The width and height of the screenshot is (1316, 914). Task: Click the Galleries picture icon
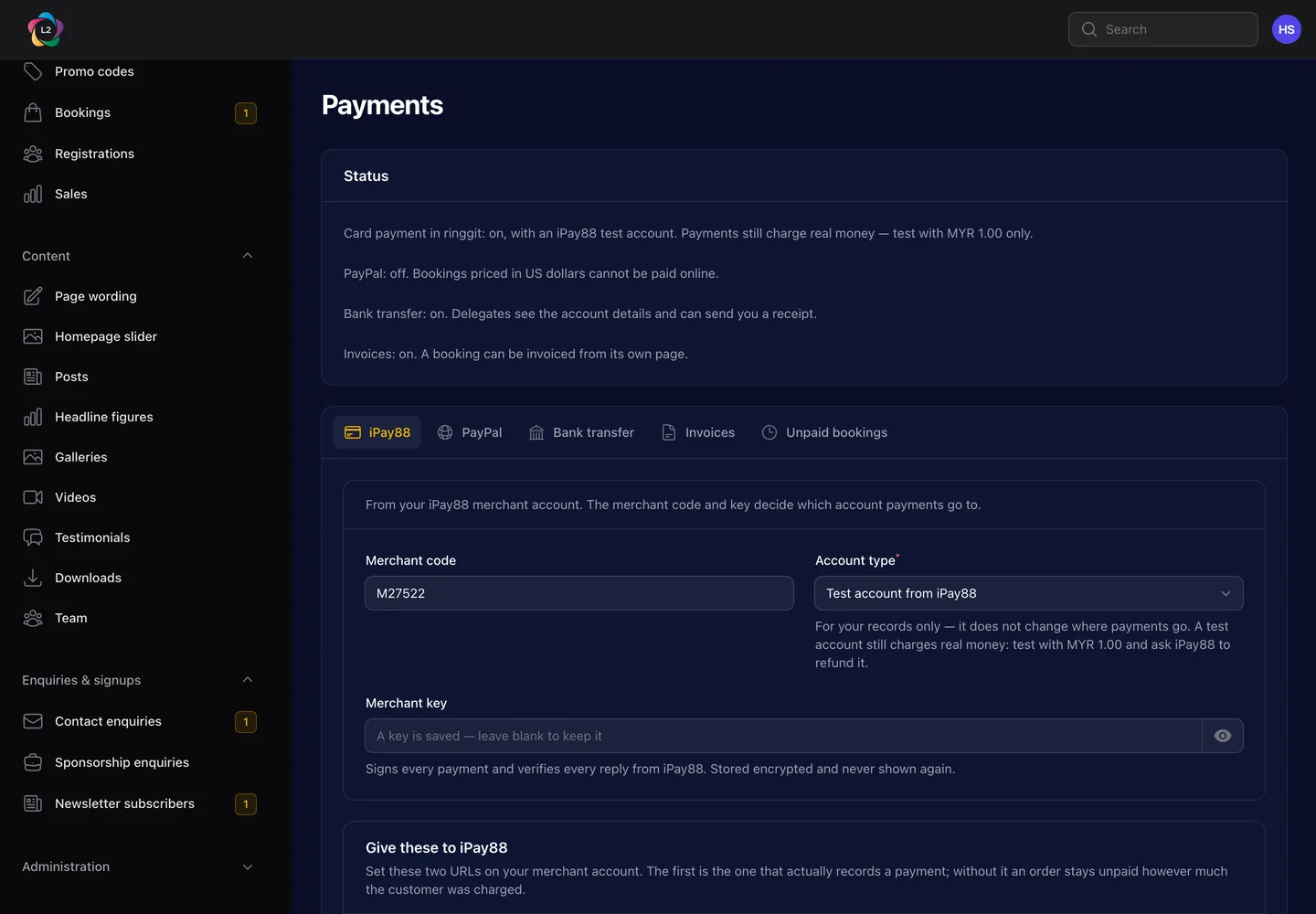(x=33, y=457)
